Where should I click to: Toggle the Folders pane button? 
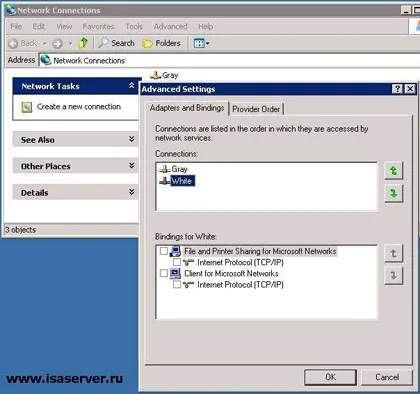pyautogui.click(x=161, y=43)
